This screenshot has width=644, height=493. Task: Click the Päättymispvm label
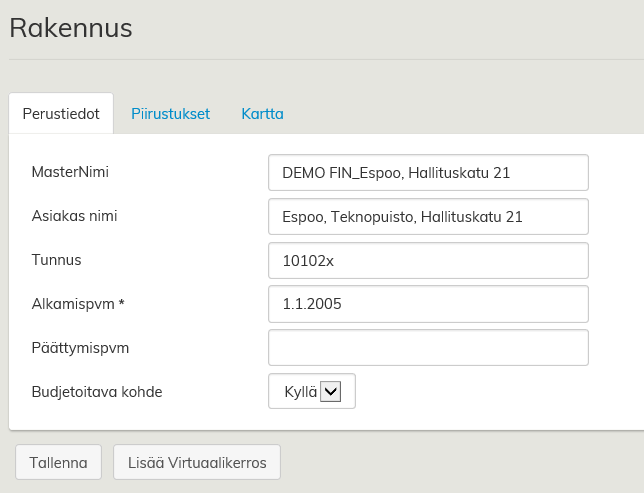click(x=81, y=348)
